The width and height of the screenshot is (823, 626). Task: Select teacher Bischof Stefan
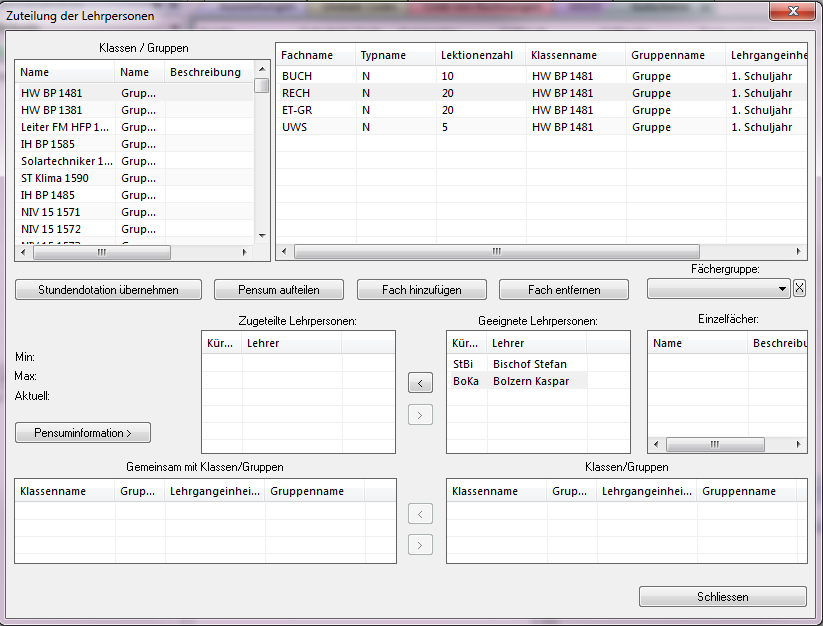point(529,364)
